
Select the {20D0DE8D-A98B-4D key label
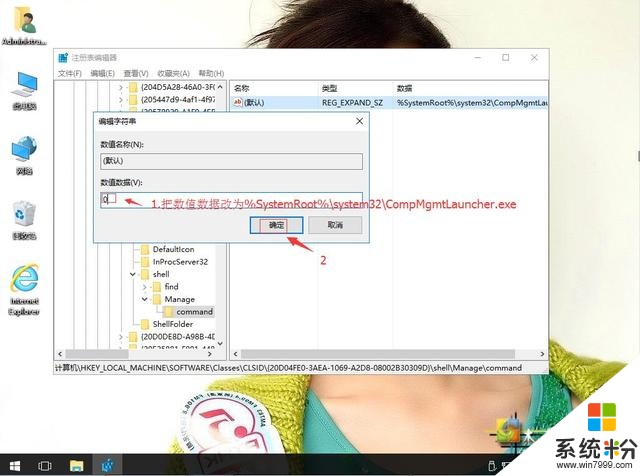point(178,337)
